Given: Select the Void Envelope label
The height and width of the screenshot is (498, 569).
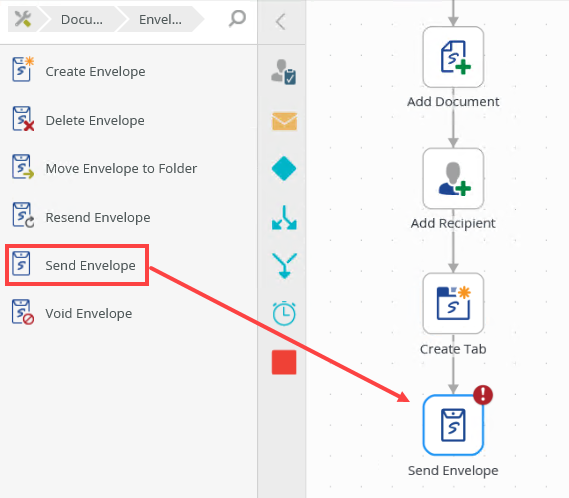Looking at the screenshot, I should tap(89, 314).
